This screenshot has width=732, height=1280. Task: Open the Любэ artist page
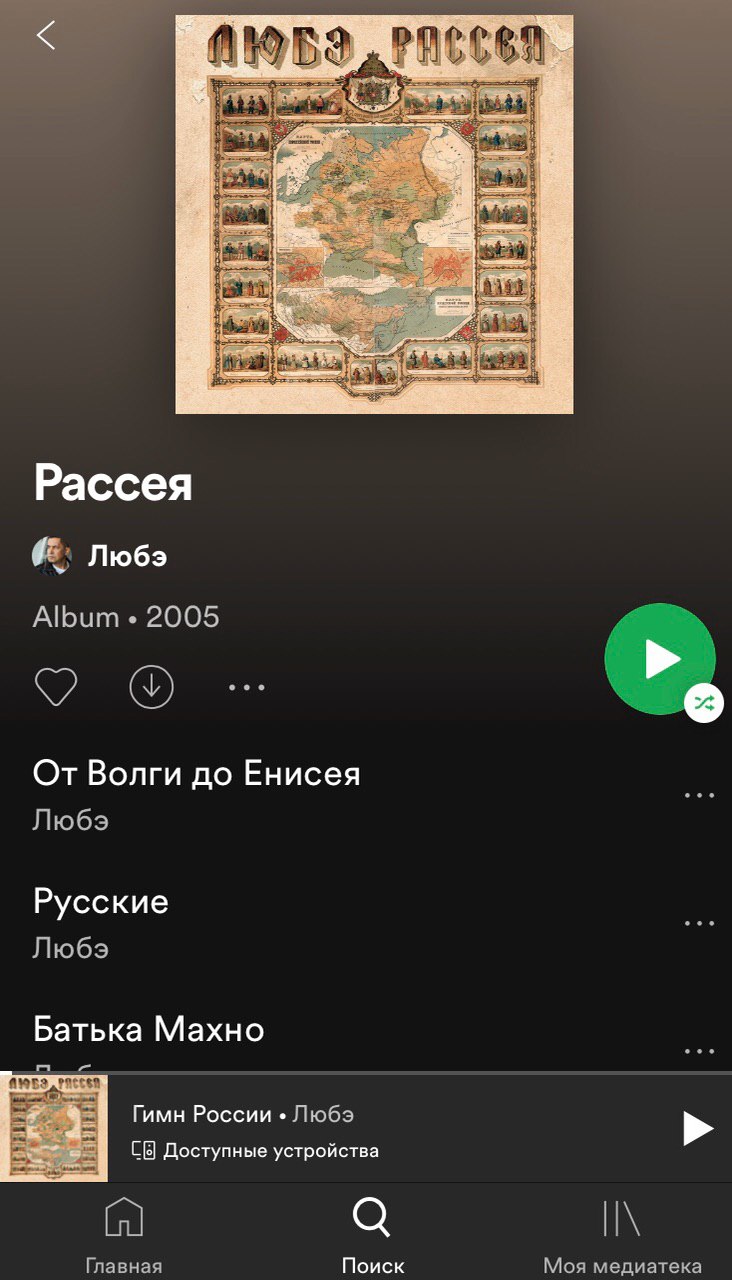pyautogui.click(x=127, y=557)
